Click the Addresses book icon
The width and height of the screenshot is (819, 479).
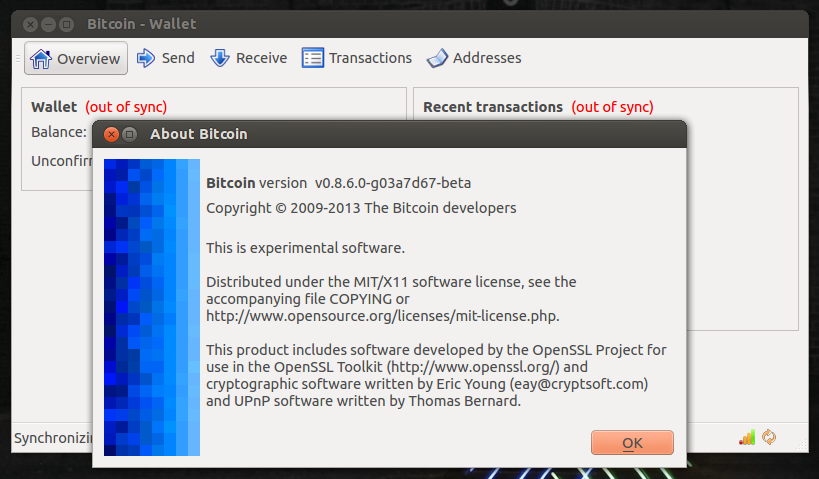tap(437, 58)
